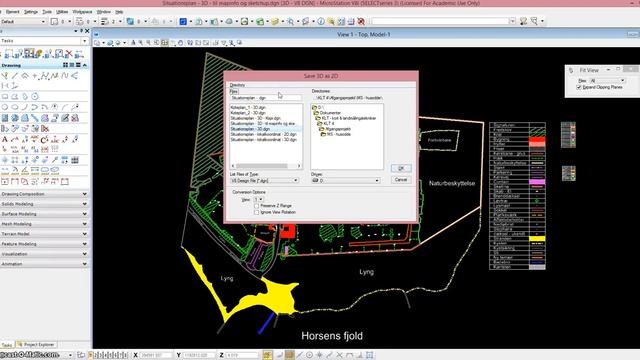Click the file list horizontal scrollbar

(266, 166)
